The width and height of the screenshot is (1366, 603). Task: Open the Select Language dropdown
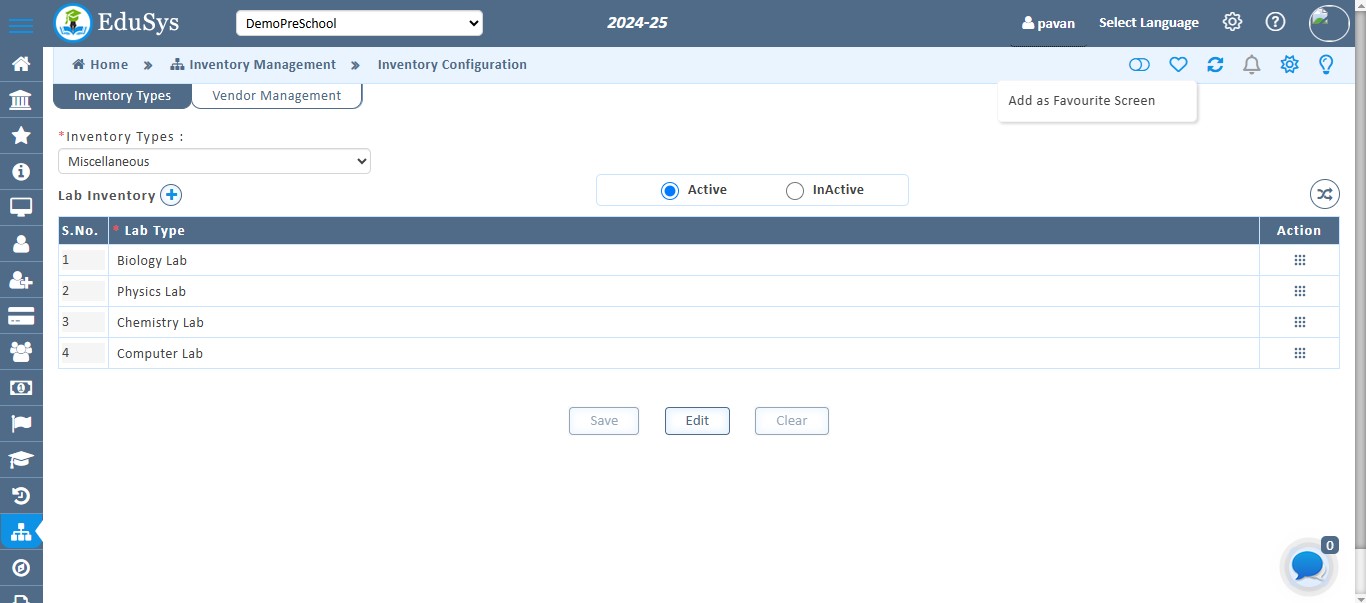coord(1148,23)
